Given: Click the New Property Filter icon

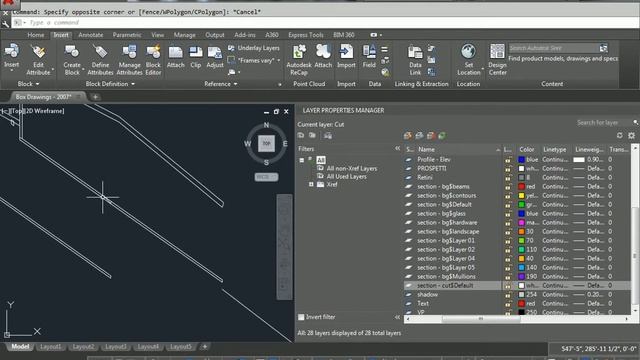Looking at the screenshot, I should [301, 136].
